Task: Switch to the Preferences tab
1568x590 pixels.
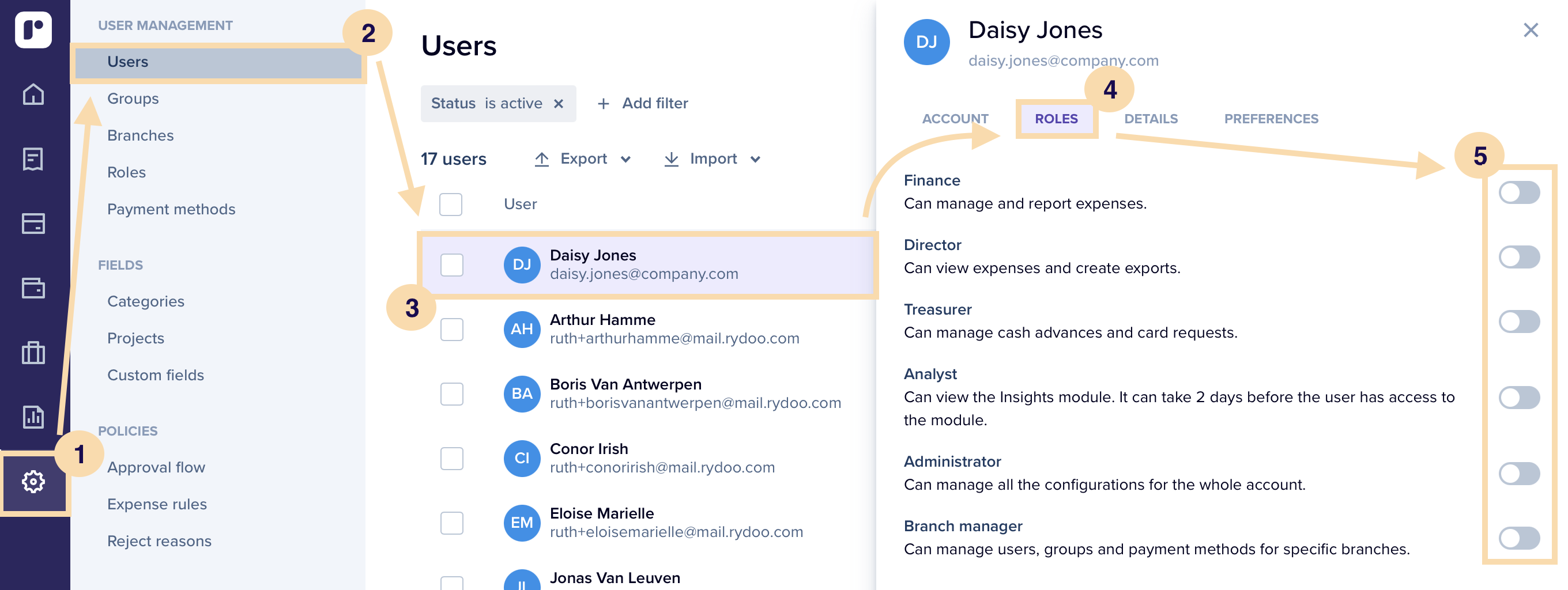Action: coord(1271,119)
